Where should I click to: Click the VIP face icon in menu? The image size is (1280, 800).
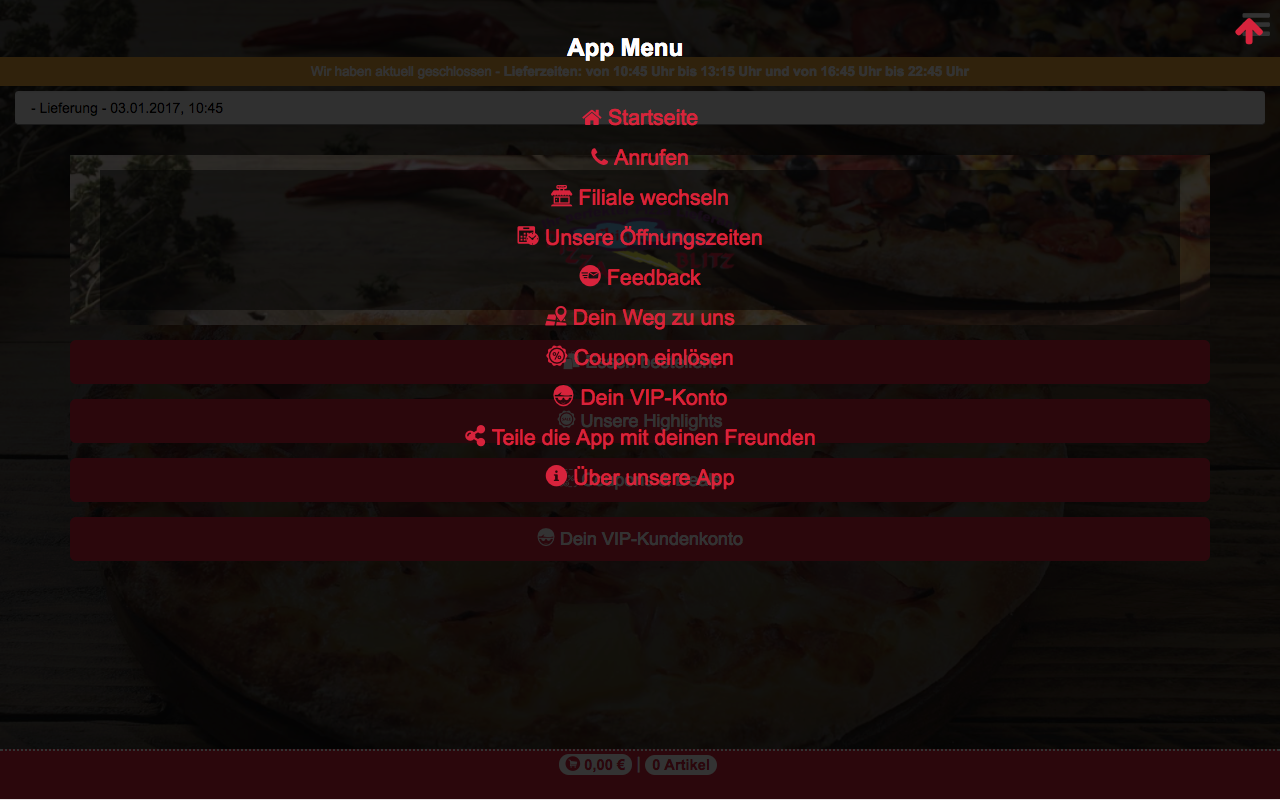coord(563,396)
